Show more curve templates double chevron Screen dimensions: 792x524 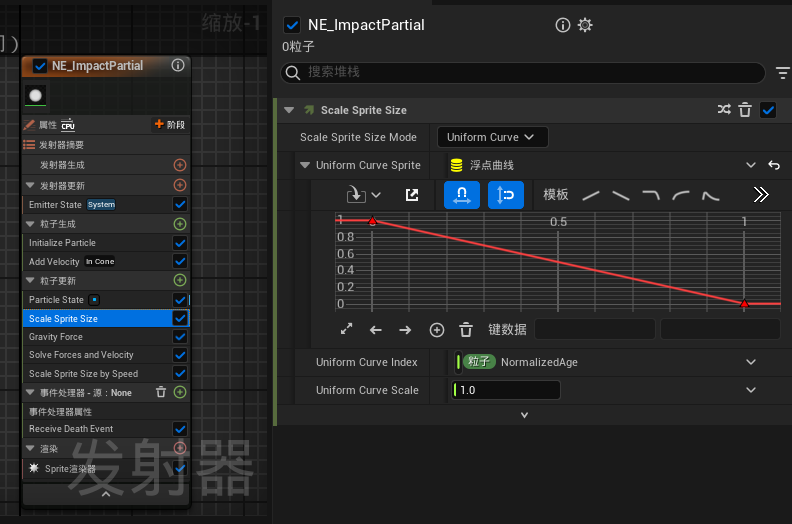click(x=761, y=195)
